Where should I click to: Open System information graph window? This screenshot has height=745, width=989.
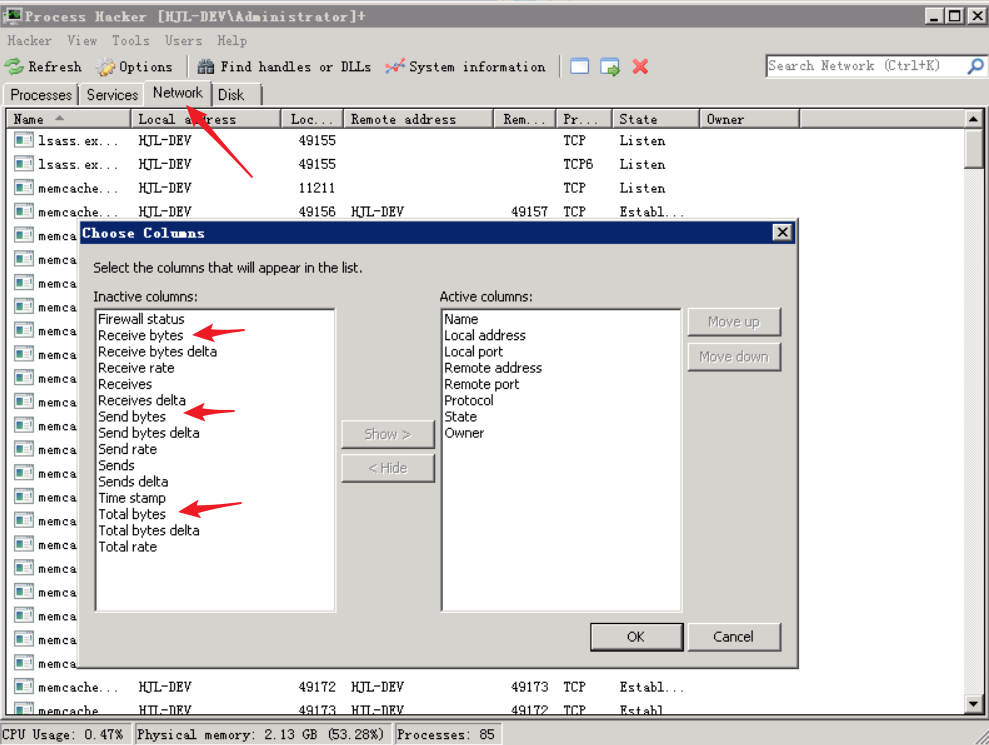(x=465, y=67)
